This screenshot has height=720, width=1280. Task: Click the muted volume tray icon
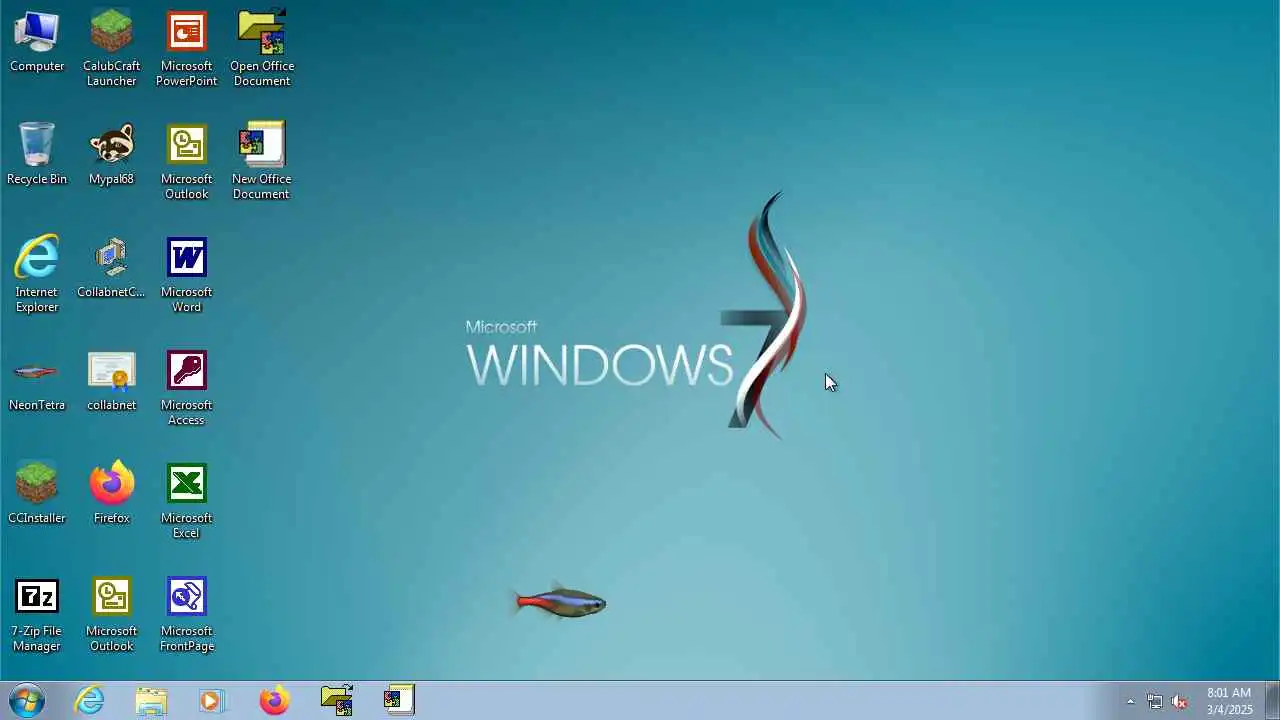pyautogui.click(x=1179, y=701)
